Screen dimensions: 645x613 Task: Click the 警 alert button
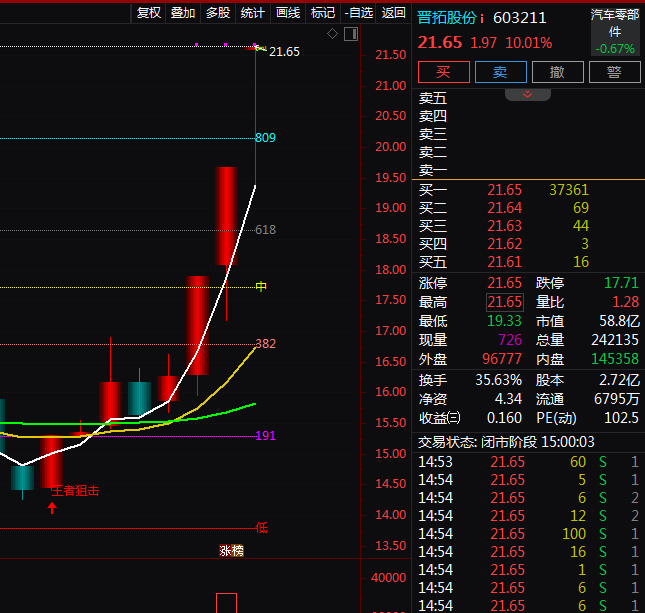[x=615, y=72]
